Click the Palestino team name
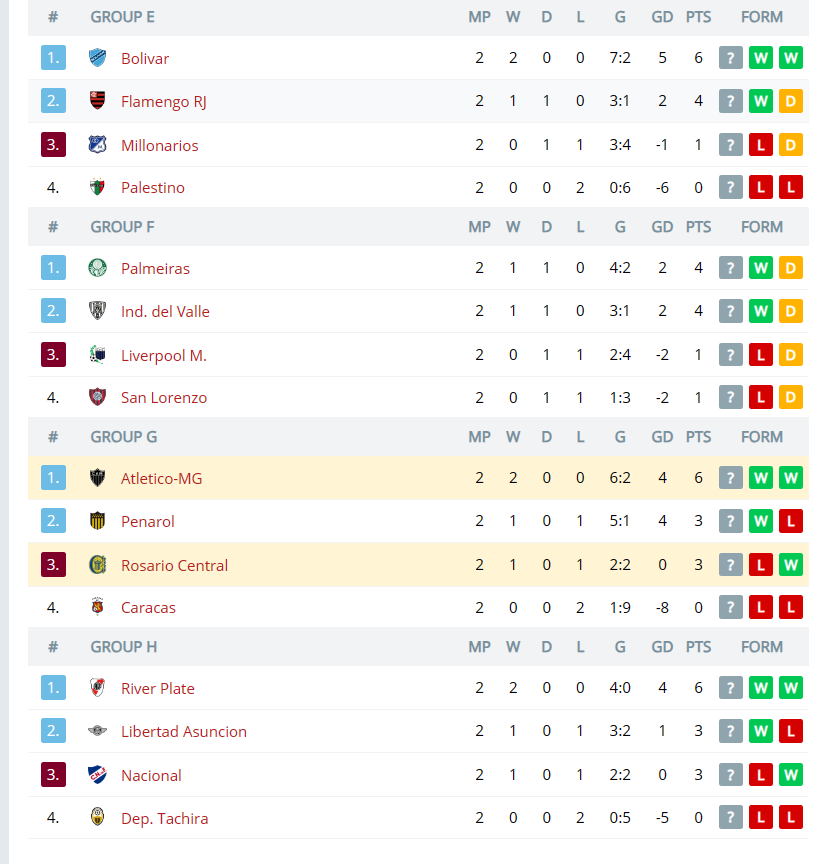The width and height of the screenshot is (828, 864). pos(153,188)
